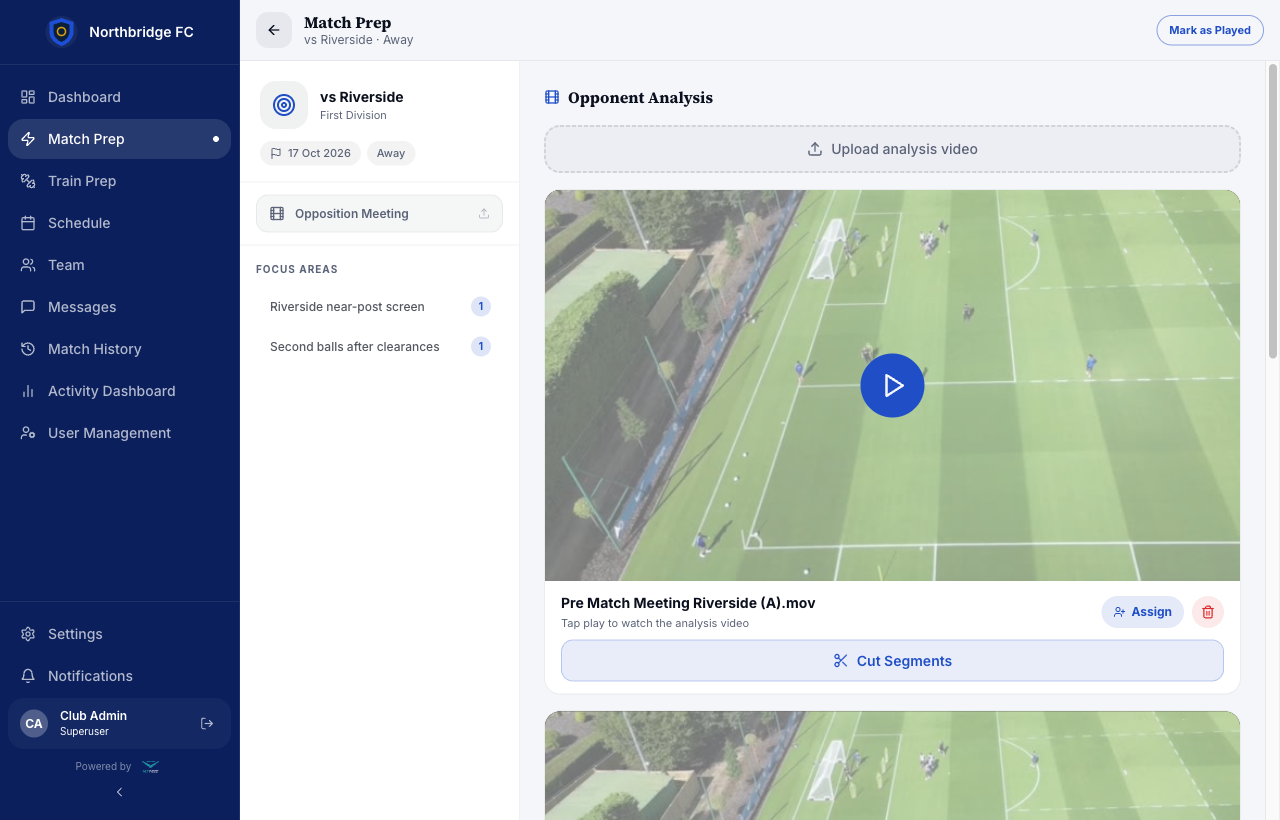The width and height of the screenshot is (1280, 820).
Task: Open User Management
Action: (x=119, y=433)
